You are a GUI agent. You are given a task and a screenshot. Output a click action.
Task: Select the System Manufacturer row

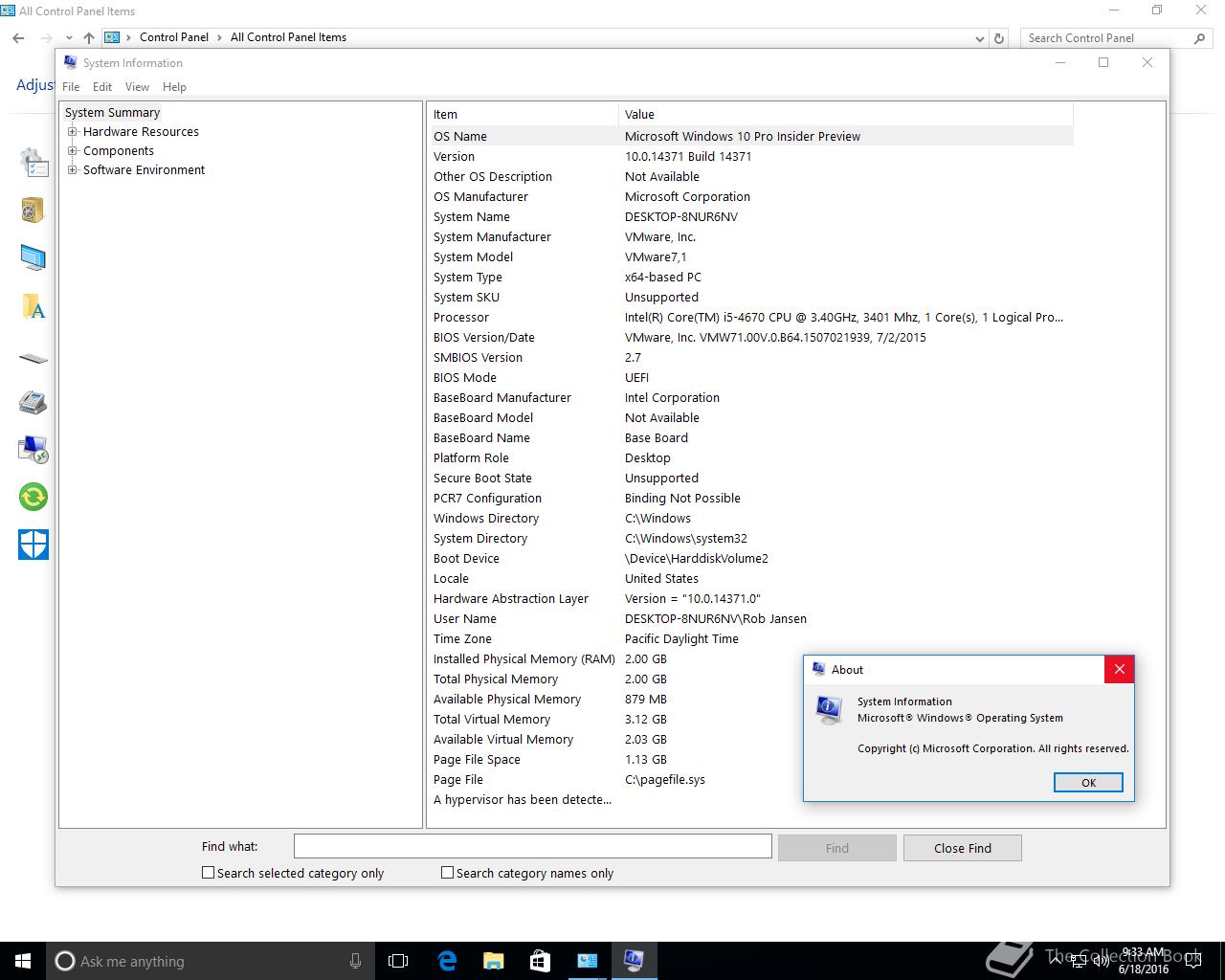(751, 236)
